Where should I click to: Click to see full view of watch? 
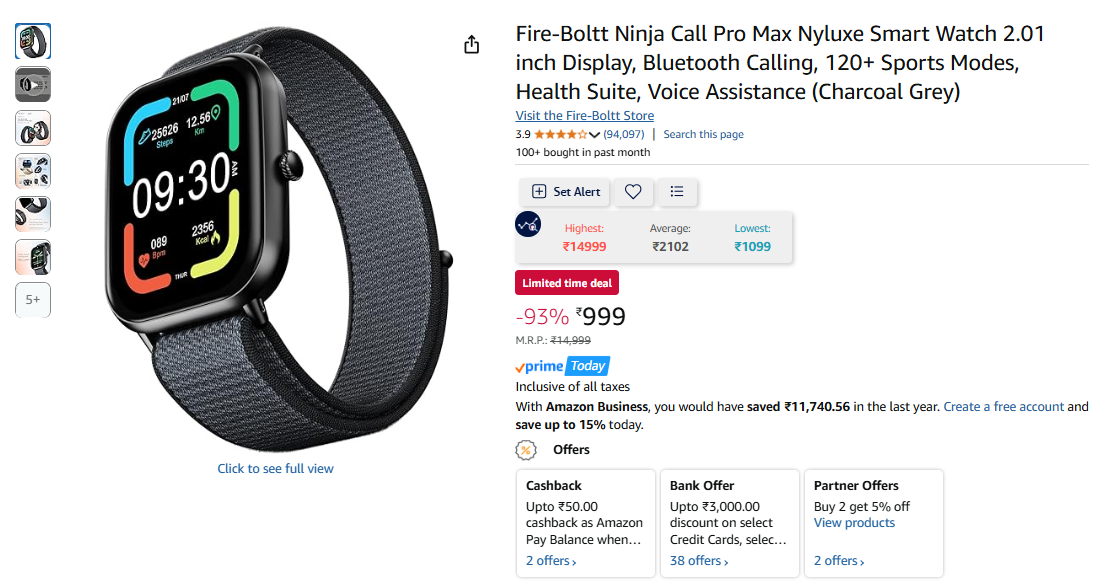pos(275,468)
